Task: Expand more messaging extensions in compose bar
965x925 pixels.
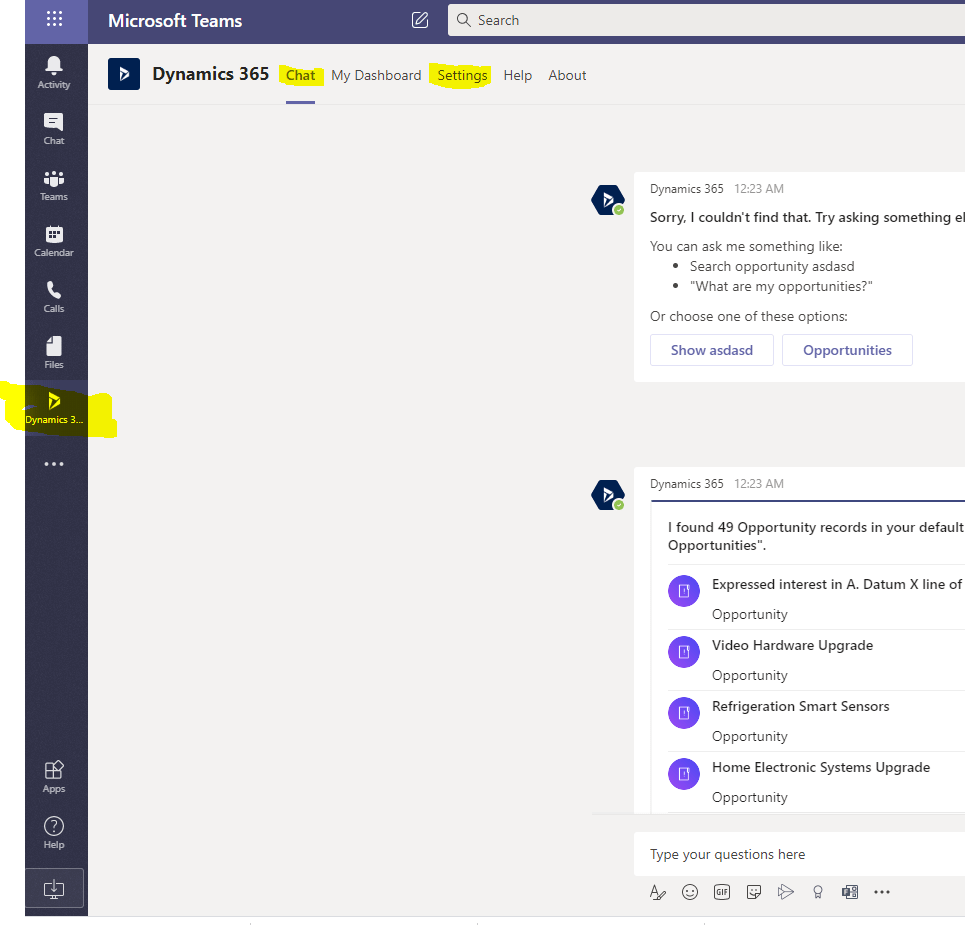Action: coord(881,892)
